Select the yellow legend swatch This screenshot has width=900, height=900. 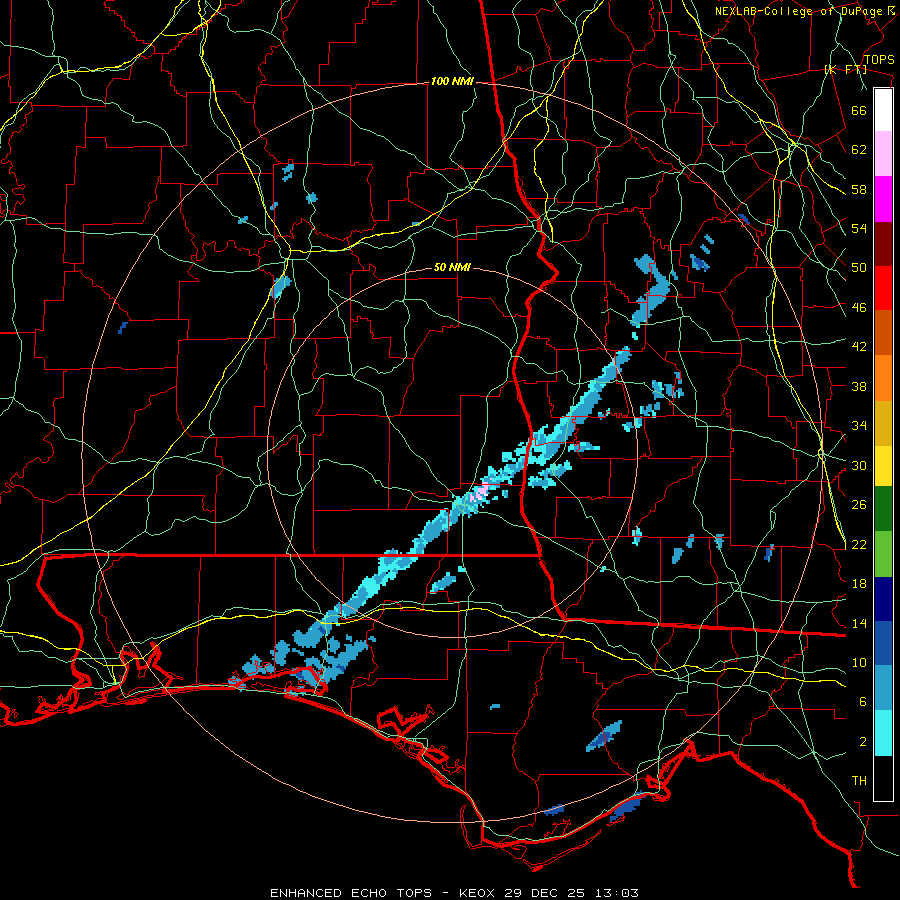(x=883, y=466)
